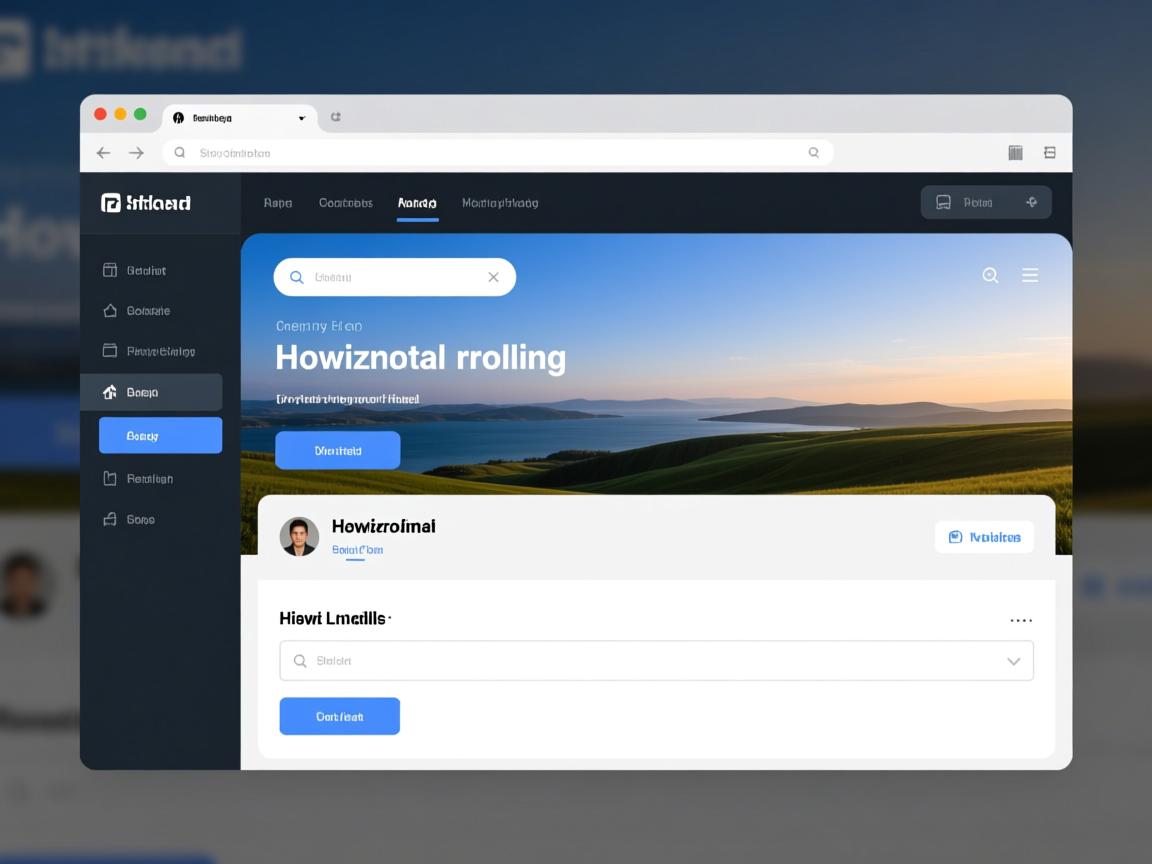Screen dimensions: 1152x864
Task: Click the blue button under the hero title
Action: [x=338, y=451]
